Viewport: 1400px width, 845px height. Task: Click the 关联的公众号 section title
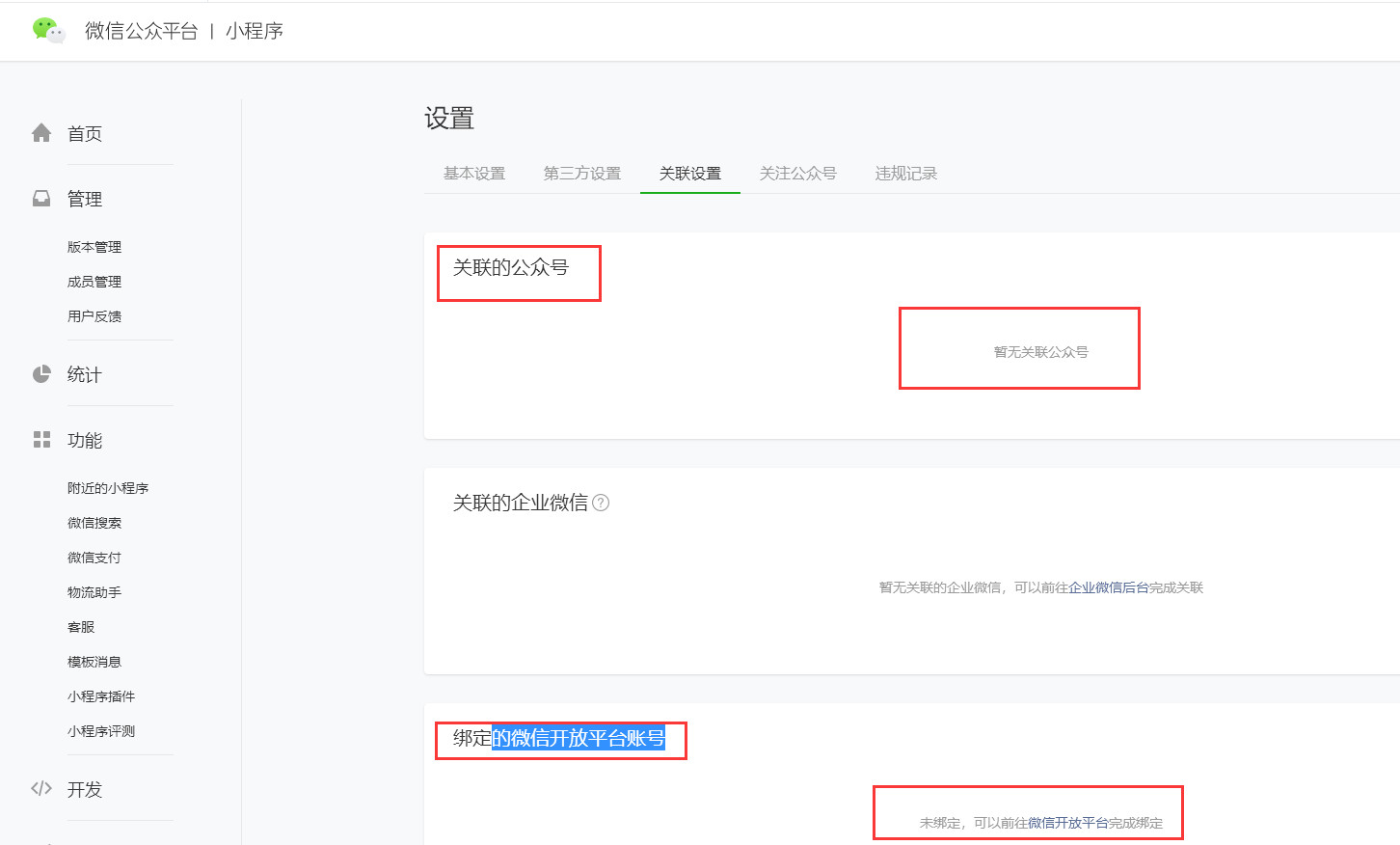511,267
